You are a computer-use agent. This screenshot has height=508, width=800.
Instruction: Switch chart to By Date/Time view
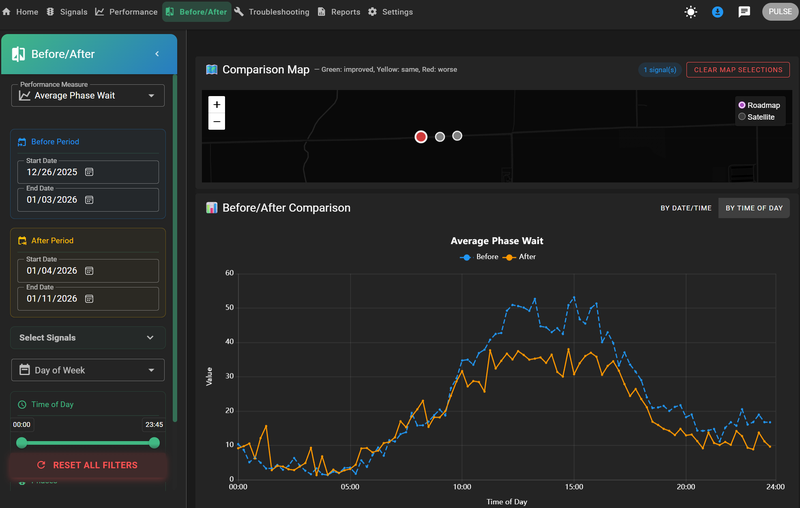point(686,208)
